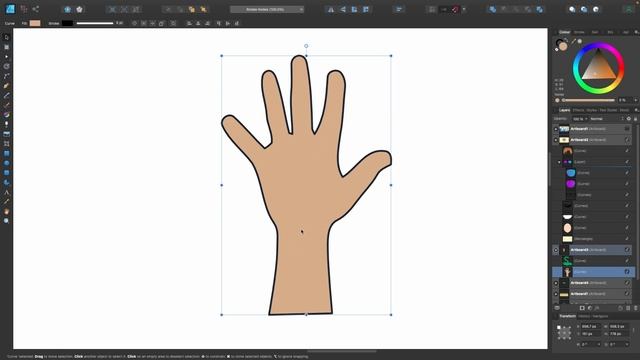Click the Divide boolean operation icon
Image resolution: width=640 pixels, height=360 pixels.
click(540, 9)
